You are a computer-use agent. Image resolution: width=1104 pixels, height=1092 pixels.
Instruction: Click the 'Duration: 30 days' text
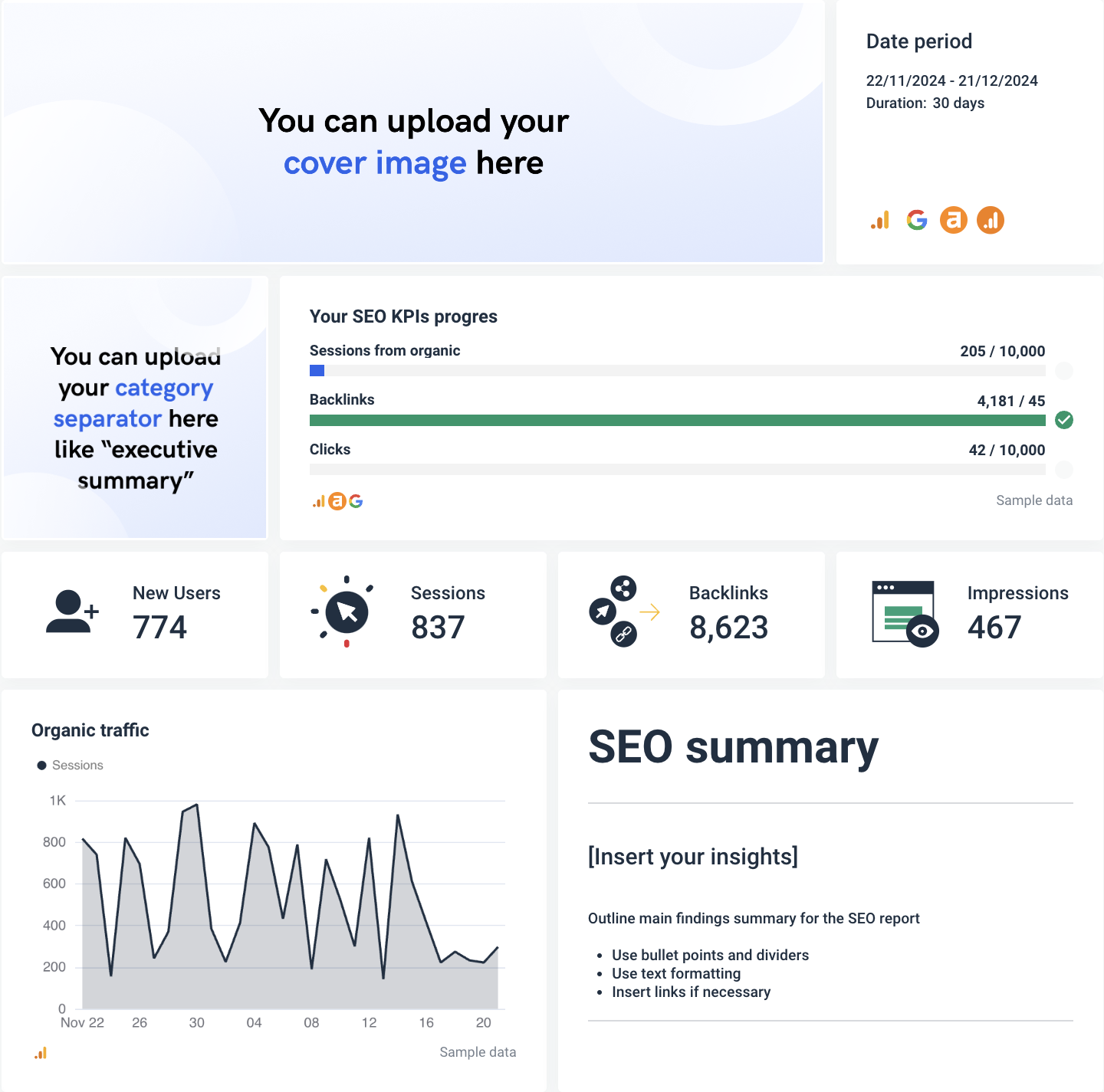[x=925, y=103]
